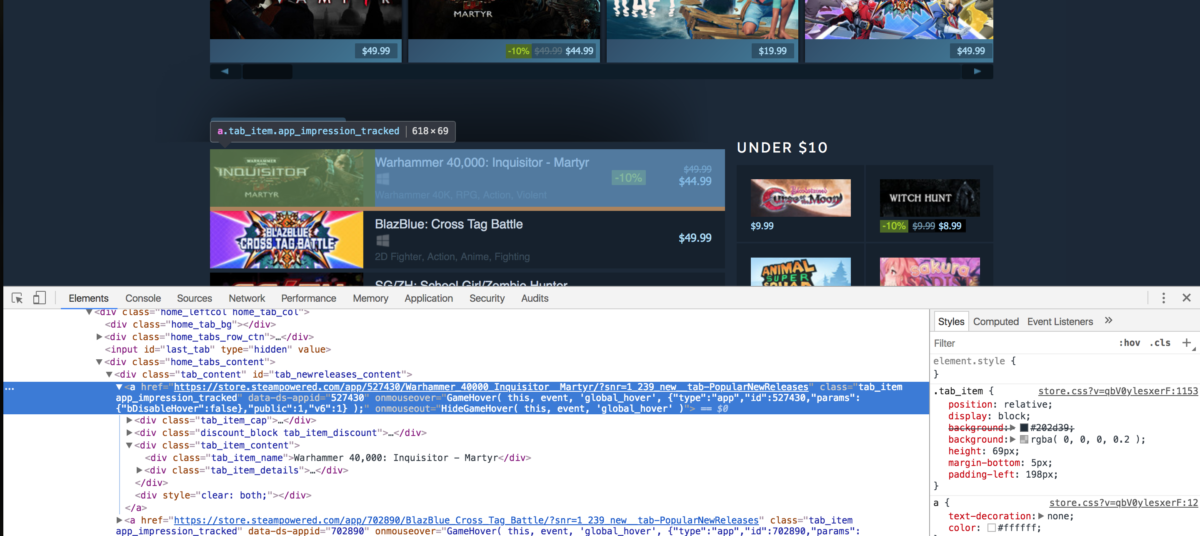Collapse the tab_newreleases_content div node
This screenshot has height=536, width=1200.
(x=109, y=374)
